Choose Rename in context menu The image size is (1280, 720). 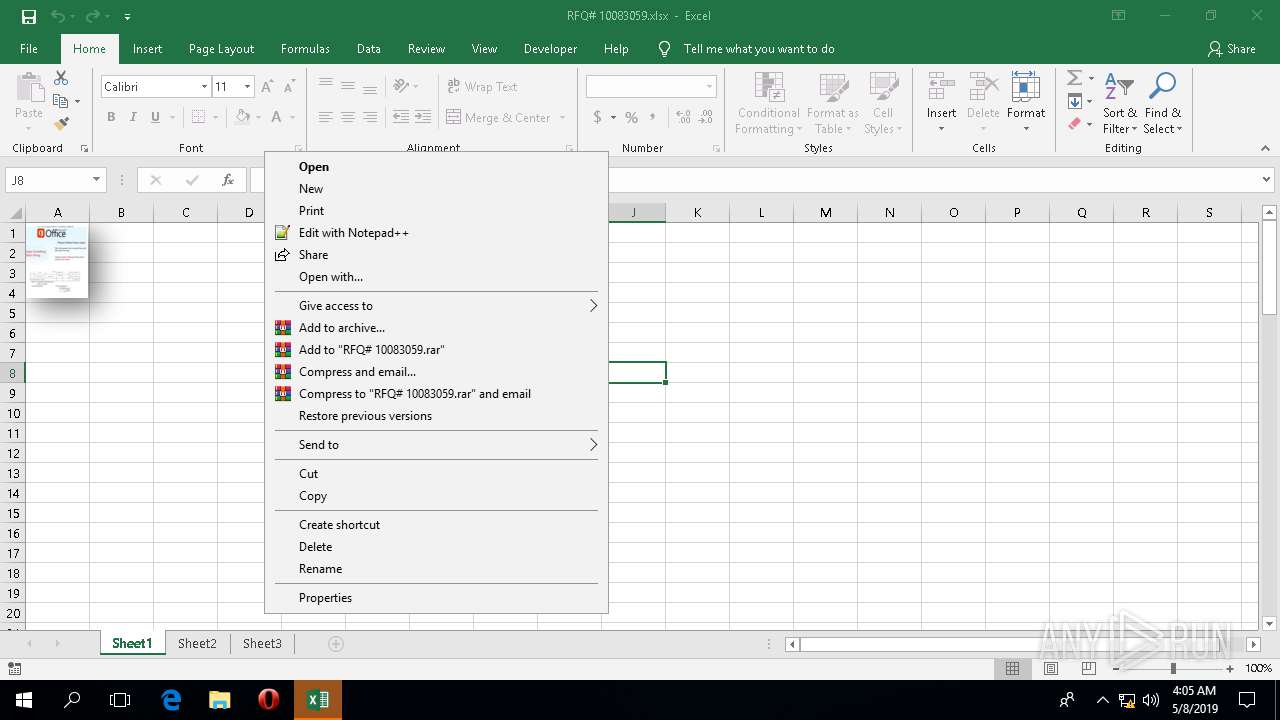(x=436, y=569)
